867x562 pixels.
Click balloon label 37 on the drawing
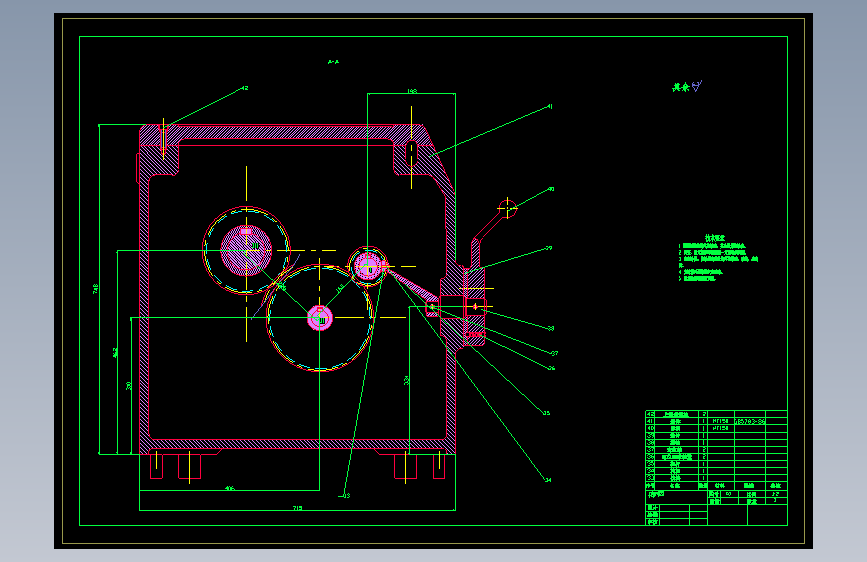pos(555,353)
